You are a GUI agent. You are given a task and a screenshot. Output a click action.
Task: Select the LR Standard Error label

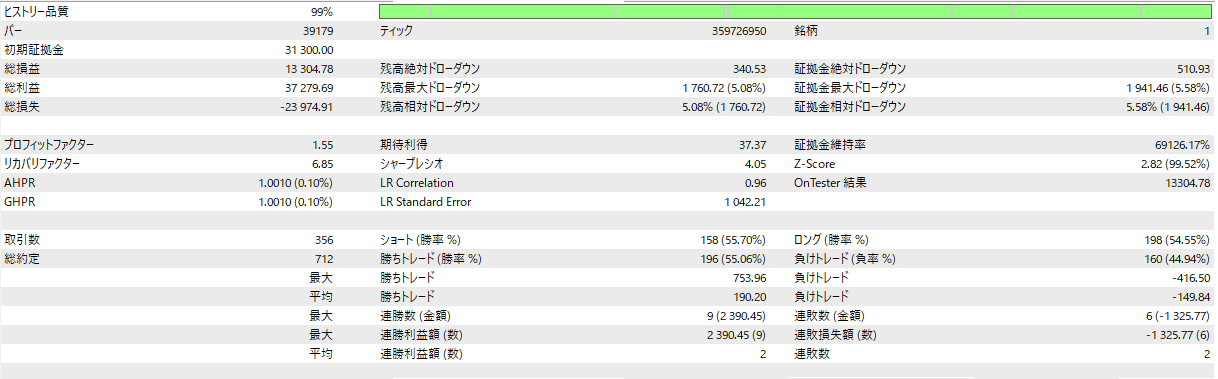pos(425,202)
